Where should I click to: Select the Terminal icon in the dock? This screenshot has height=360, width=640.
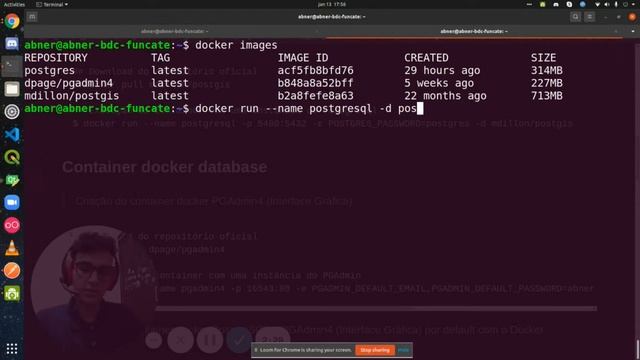[12, 66]
